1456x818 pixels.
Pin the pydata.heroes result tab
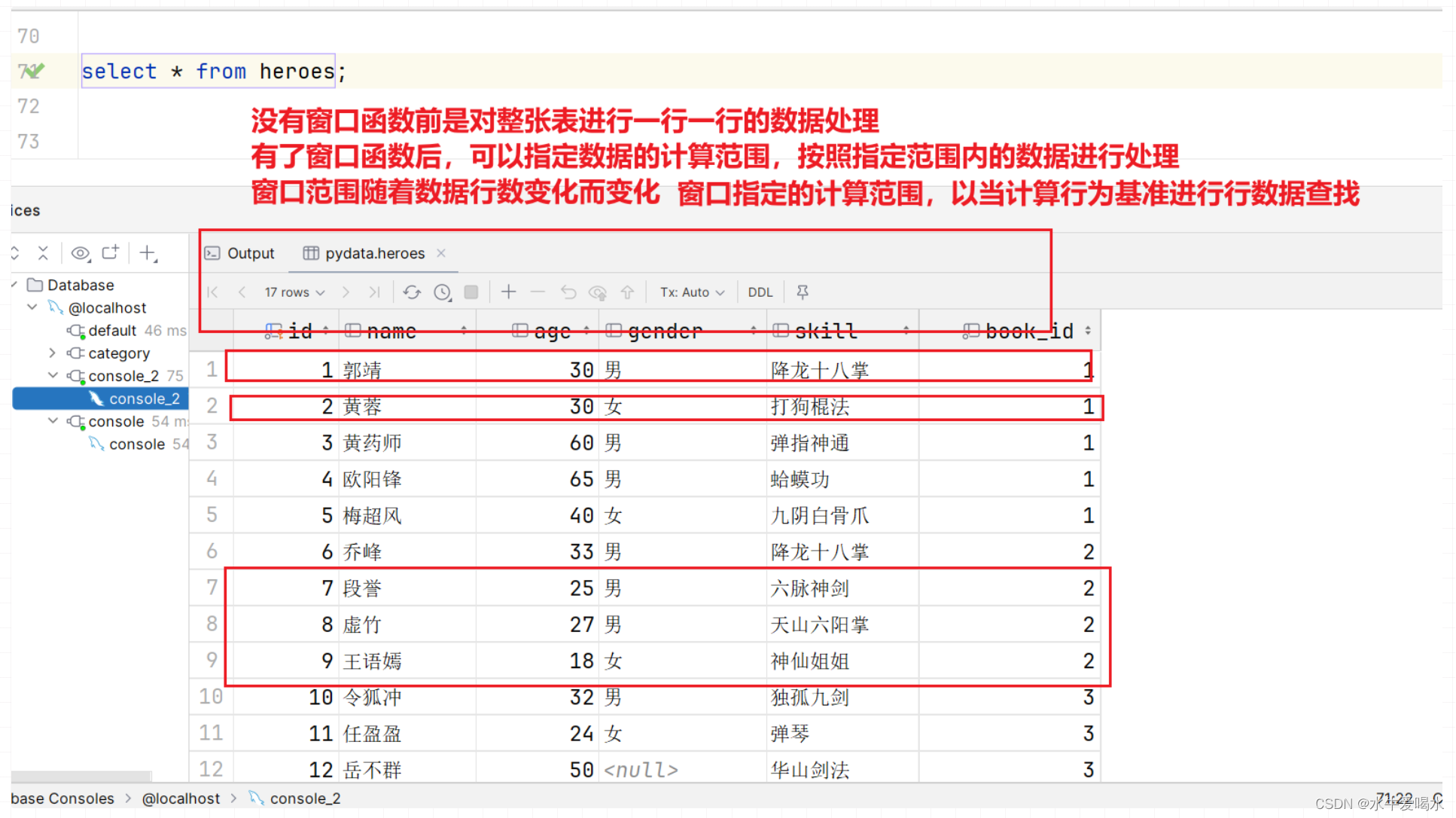[803, 292]
